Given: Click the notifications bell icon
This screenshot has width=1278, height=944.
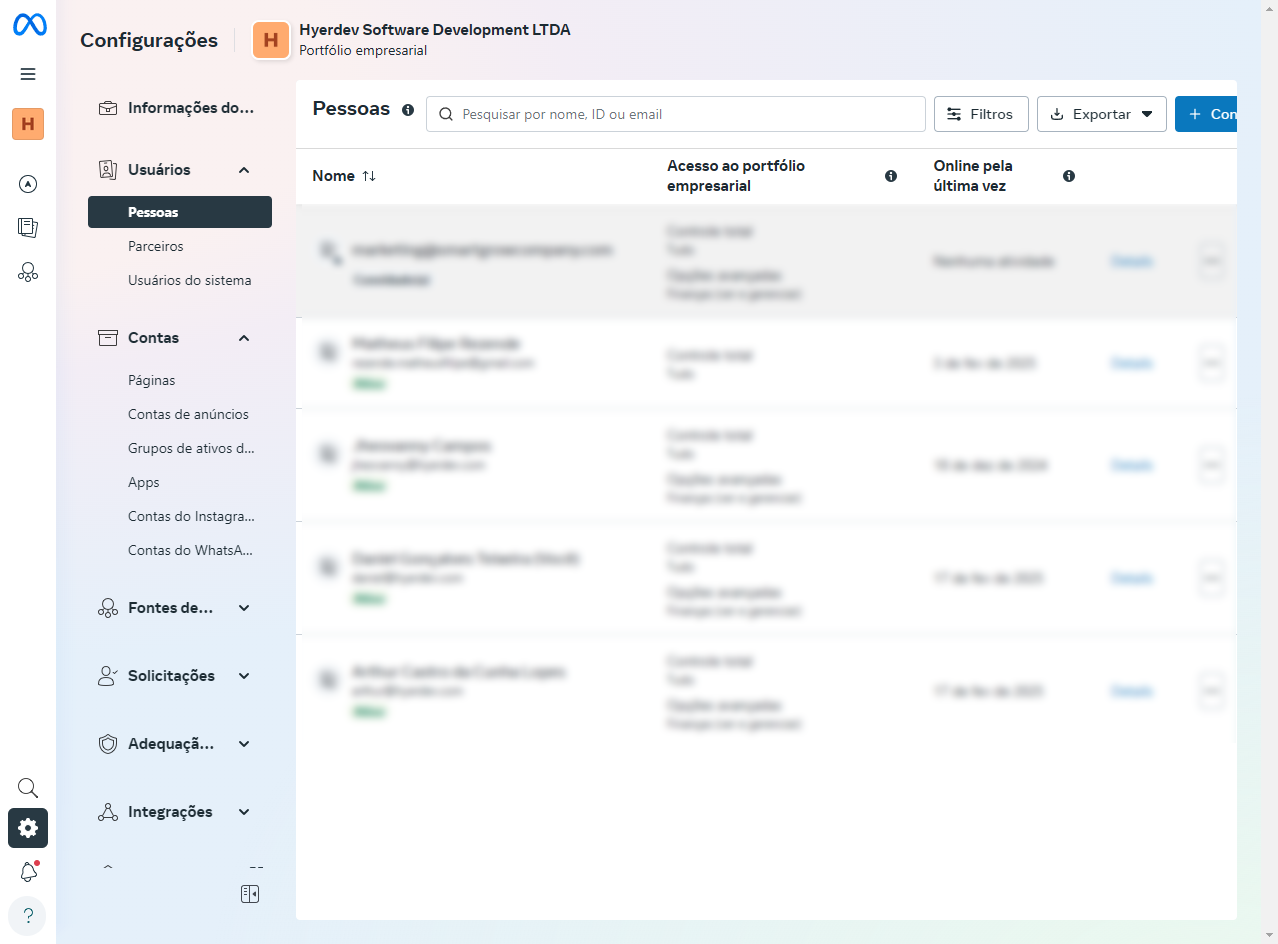Looking at the screenshot, I should [x=28, y=872].
